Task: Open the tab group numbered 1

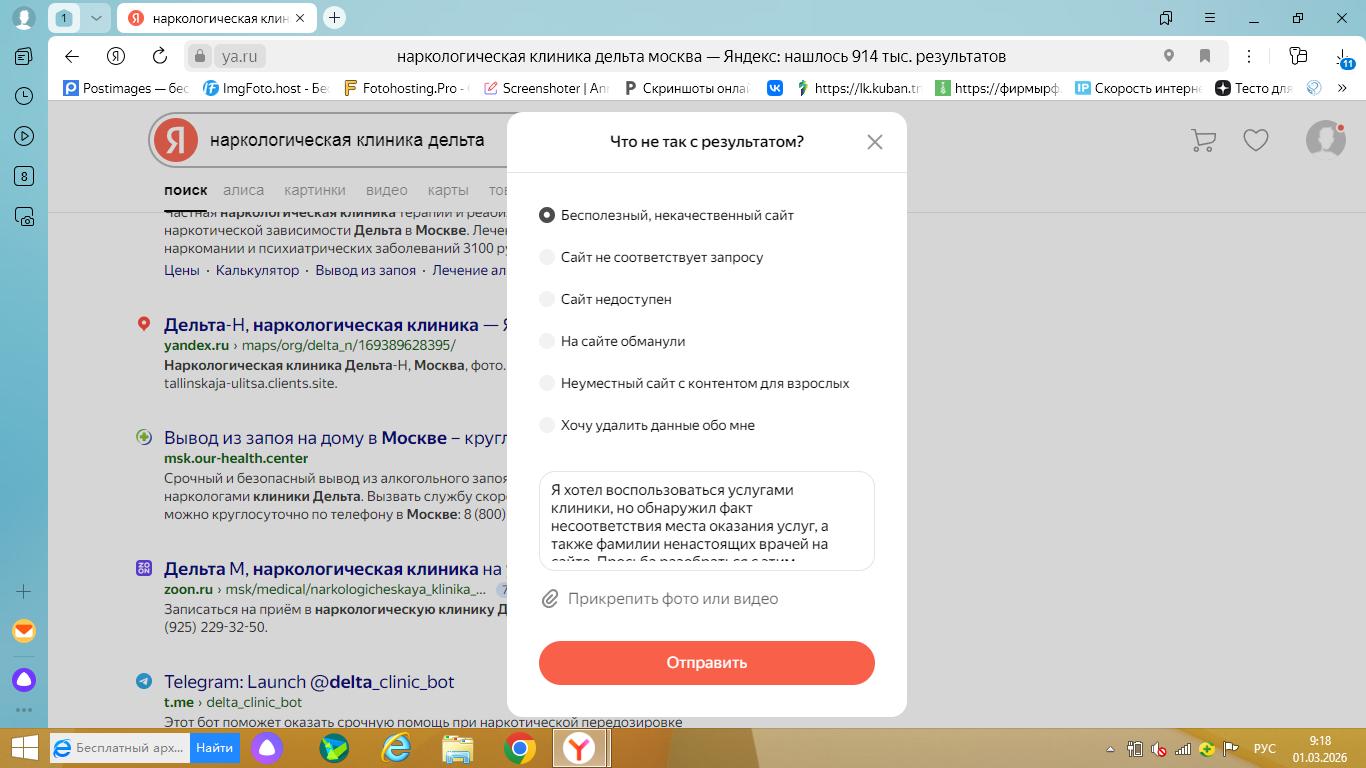Action: point(64,18)
